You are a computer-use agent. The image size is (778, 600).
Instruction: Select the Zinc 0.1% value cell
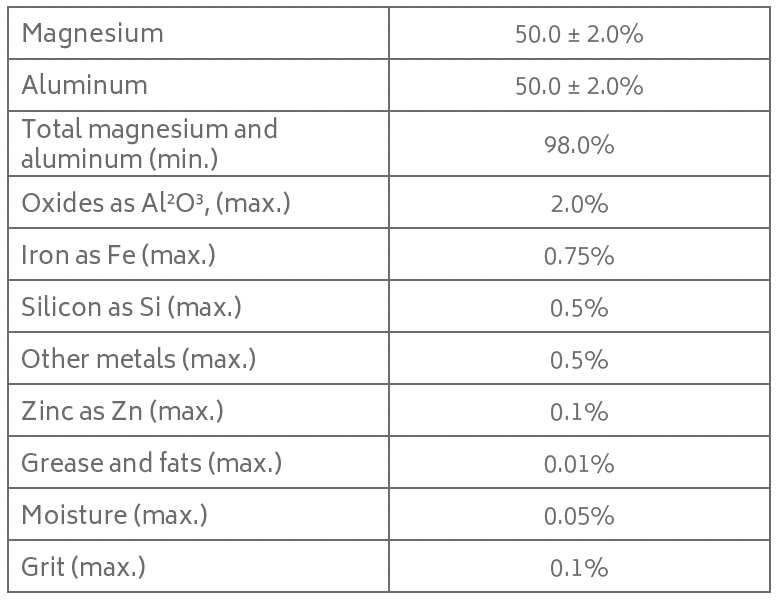[x=578, y=412]
